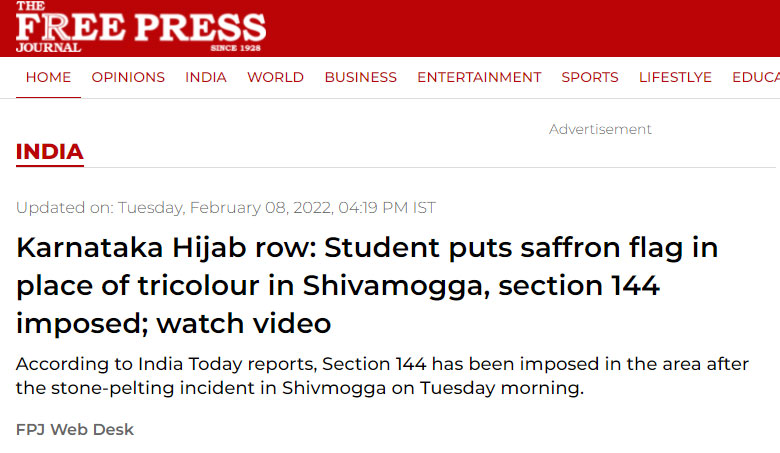The image size is (780, 453).
Task: Open the HOME navigation tab
Action: pos(48,78)
